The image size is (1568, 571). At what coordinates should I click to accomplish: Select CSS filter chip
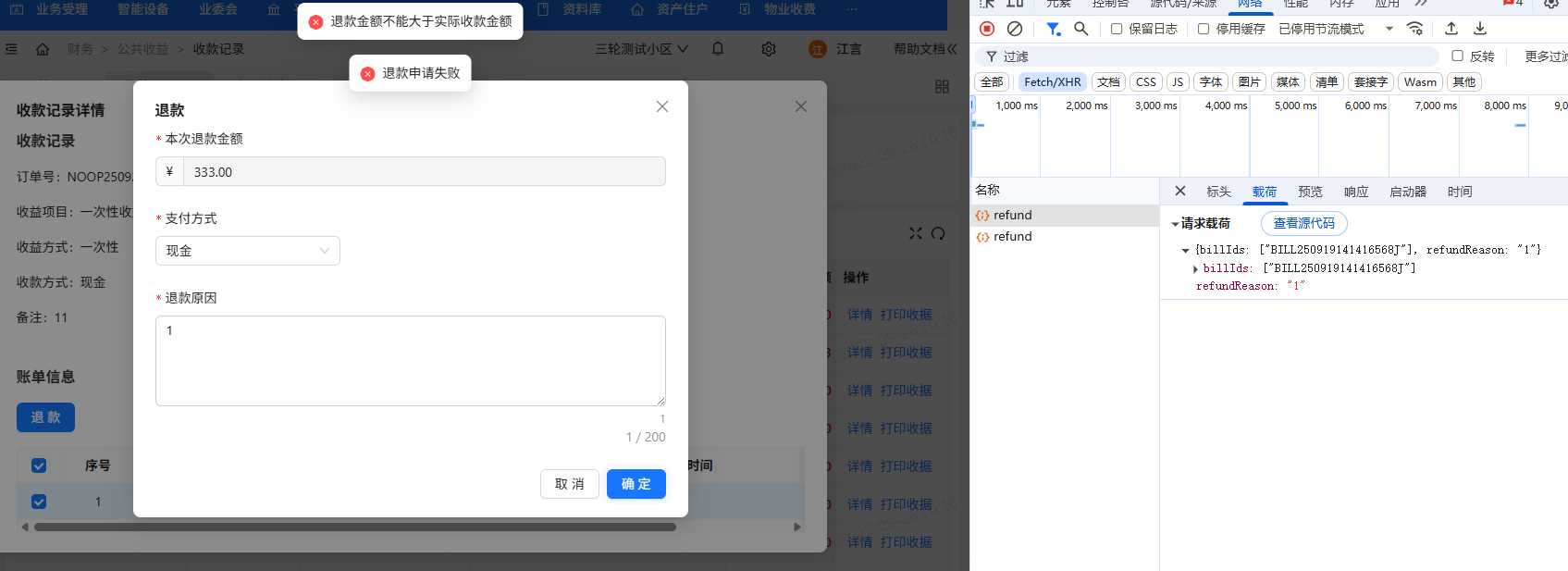point(1146,82)
